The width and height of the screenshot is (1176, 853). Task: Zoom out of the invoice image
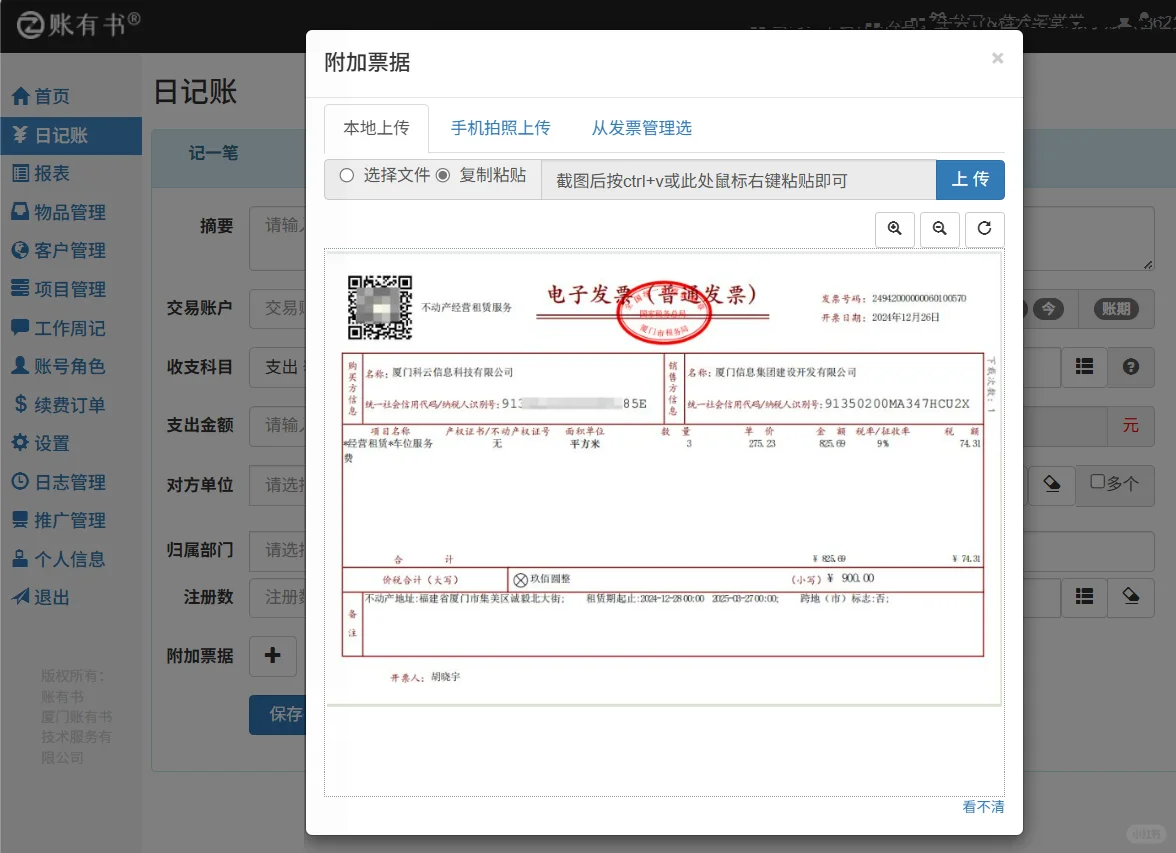(x=939, y=229)
